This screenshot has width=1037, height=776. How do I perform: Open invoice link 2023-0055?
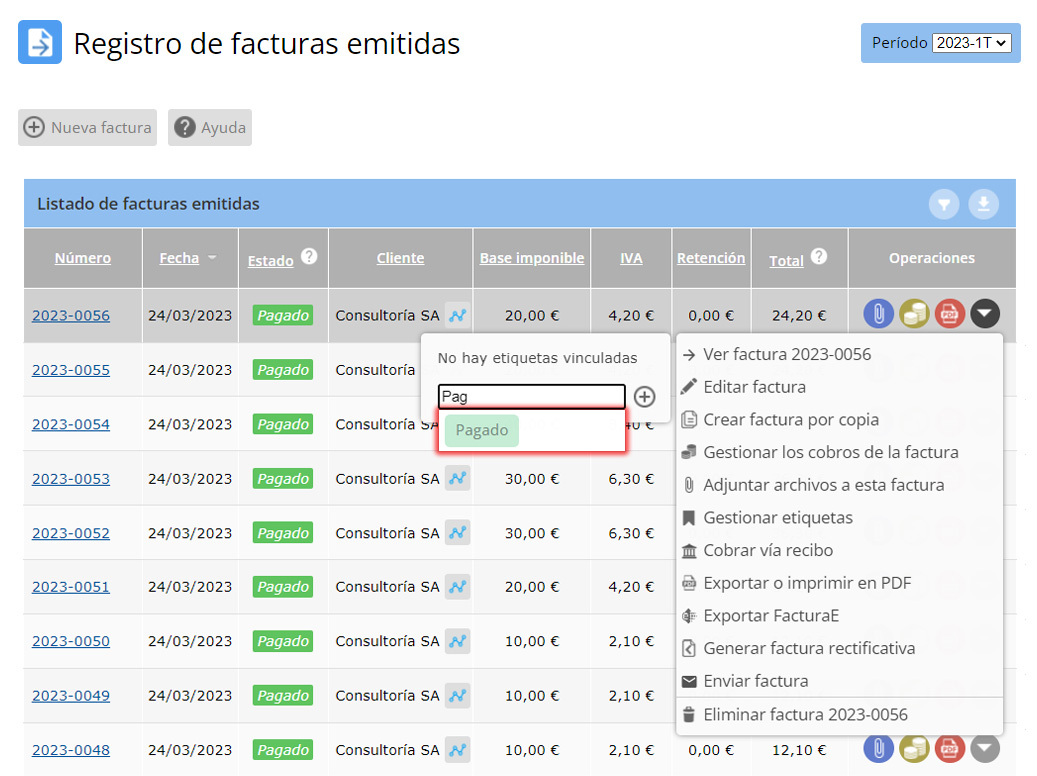click(71, 370)
